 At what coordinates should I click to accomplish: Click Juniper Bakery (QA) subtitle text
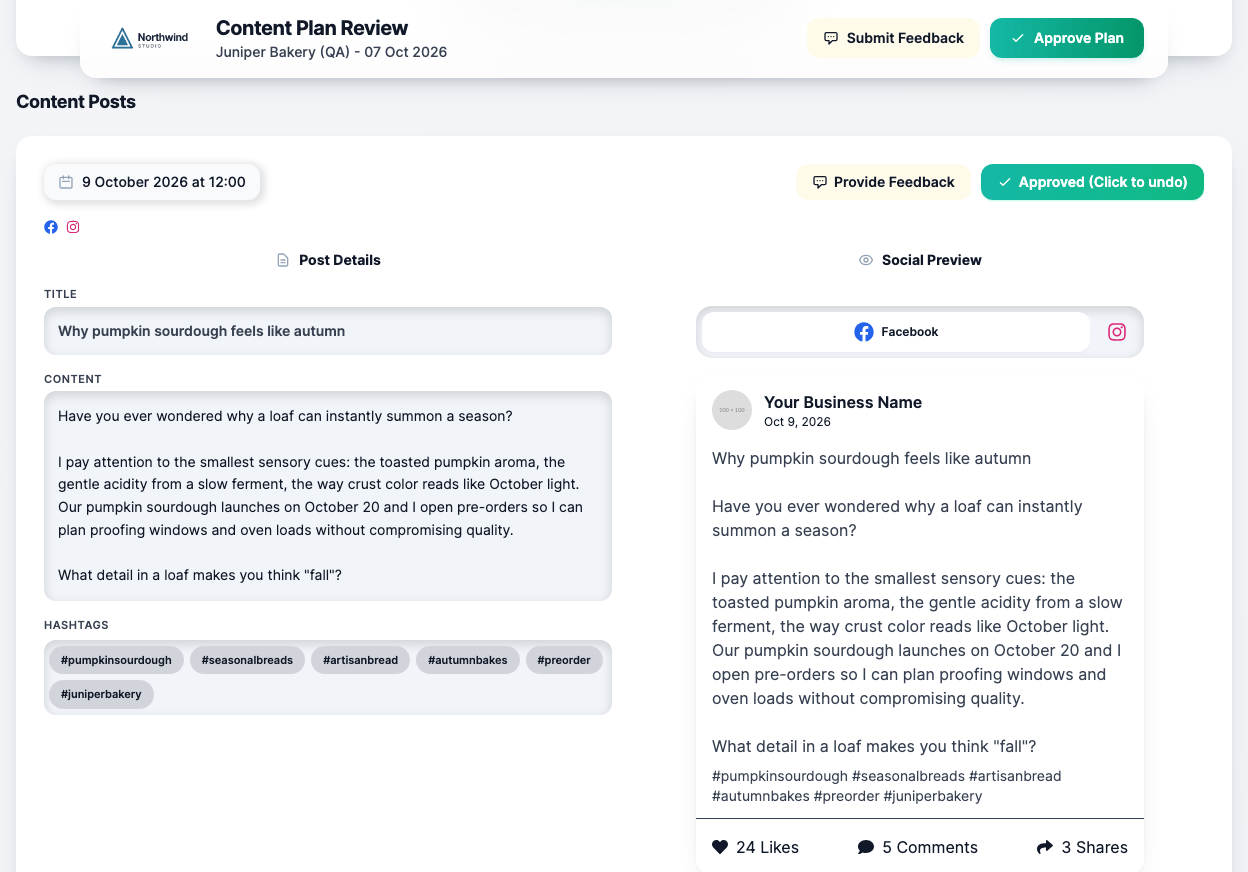[x=331, y=52]
